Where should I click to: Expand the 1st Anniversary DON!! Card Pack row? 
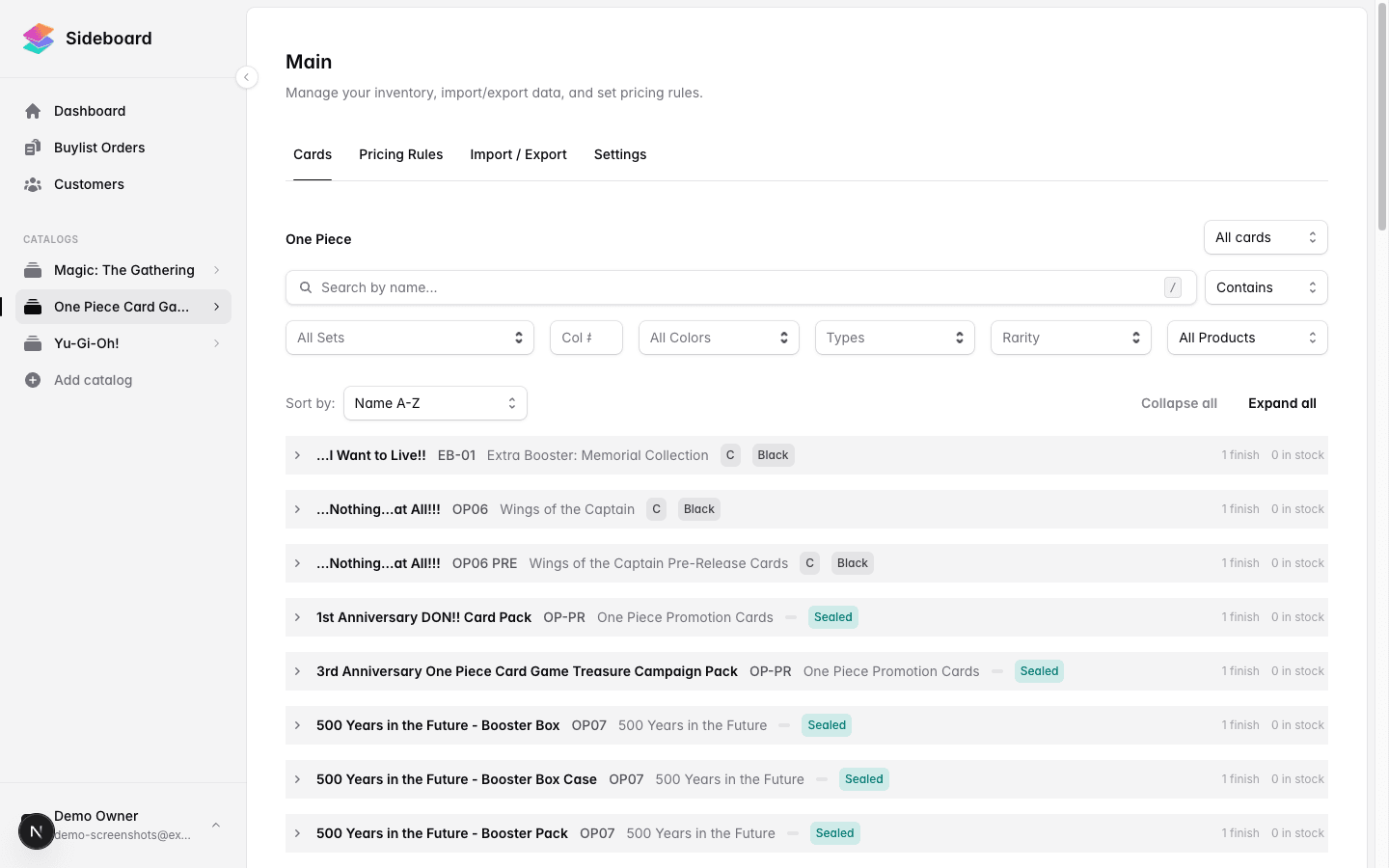pyautogui.click(x=297, y=617)
